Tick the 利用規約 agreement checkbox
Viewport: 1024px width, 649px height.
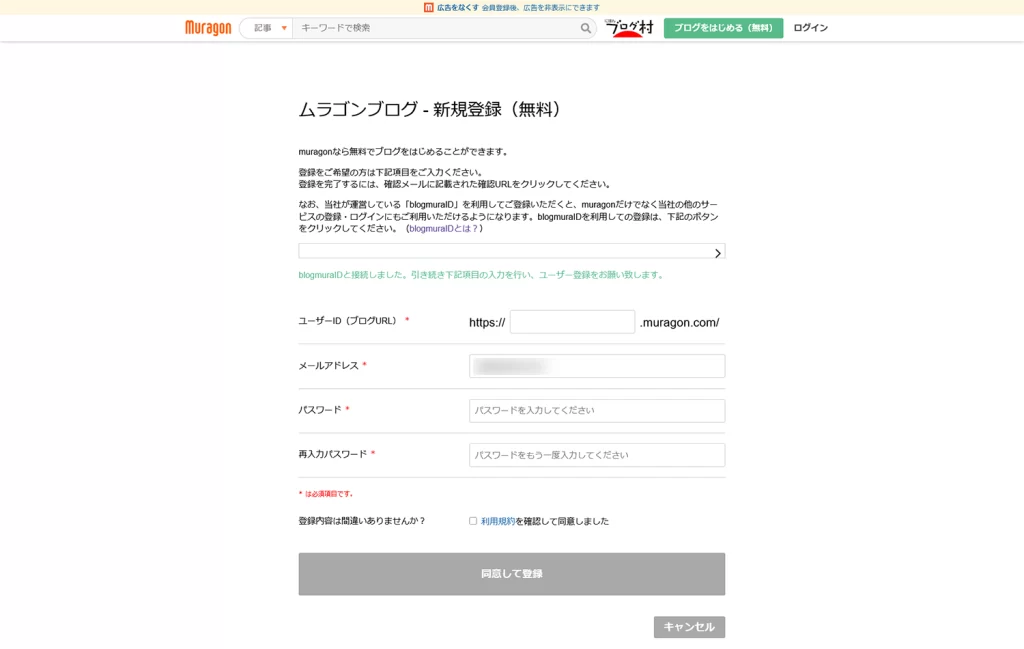[473, 521]
